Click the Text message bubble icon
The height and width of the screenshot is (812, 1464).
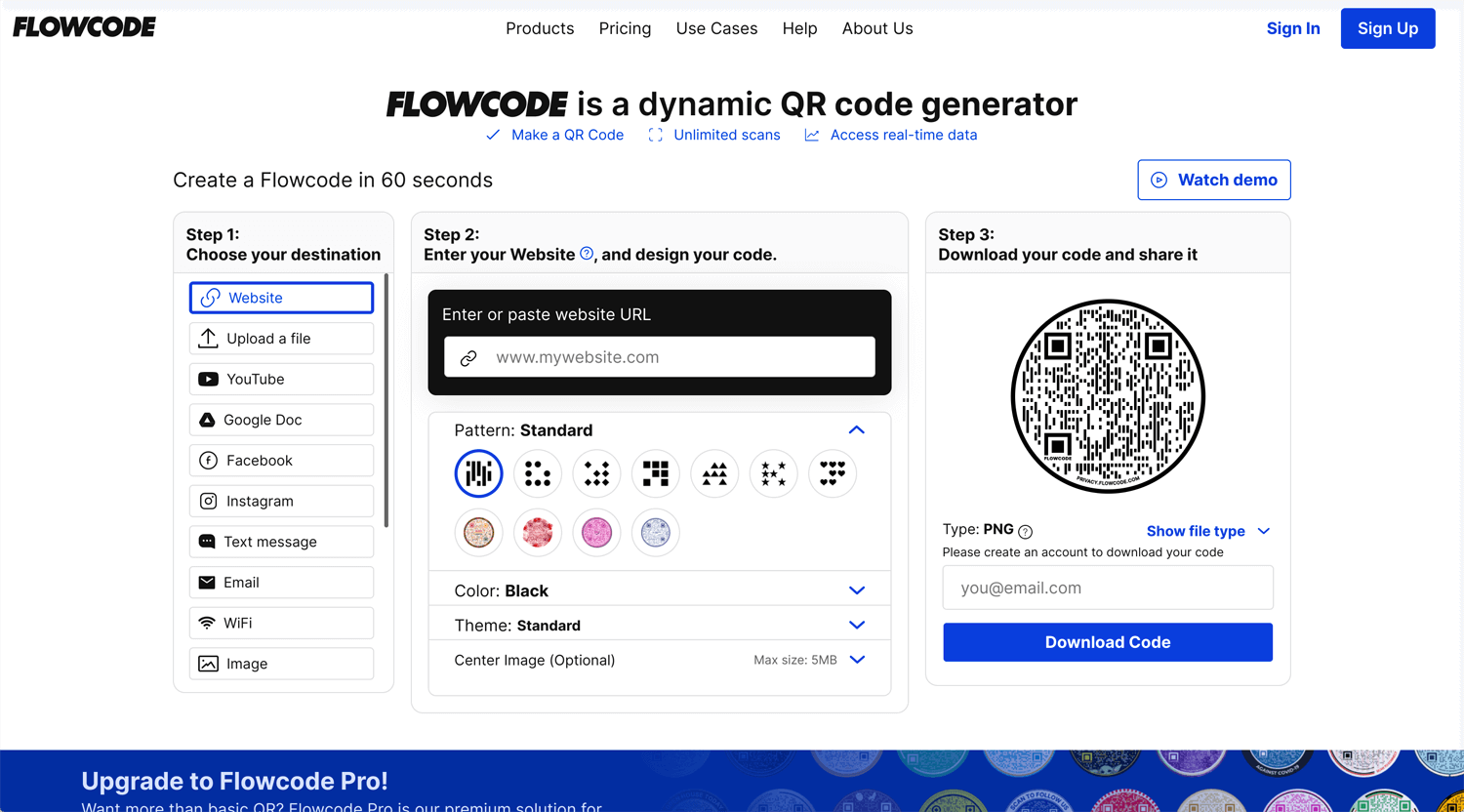[x=207, y=542]
